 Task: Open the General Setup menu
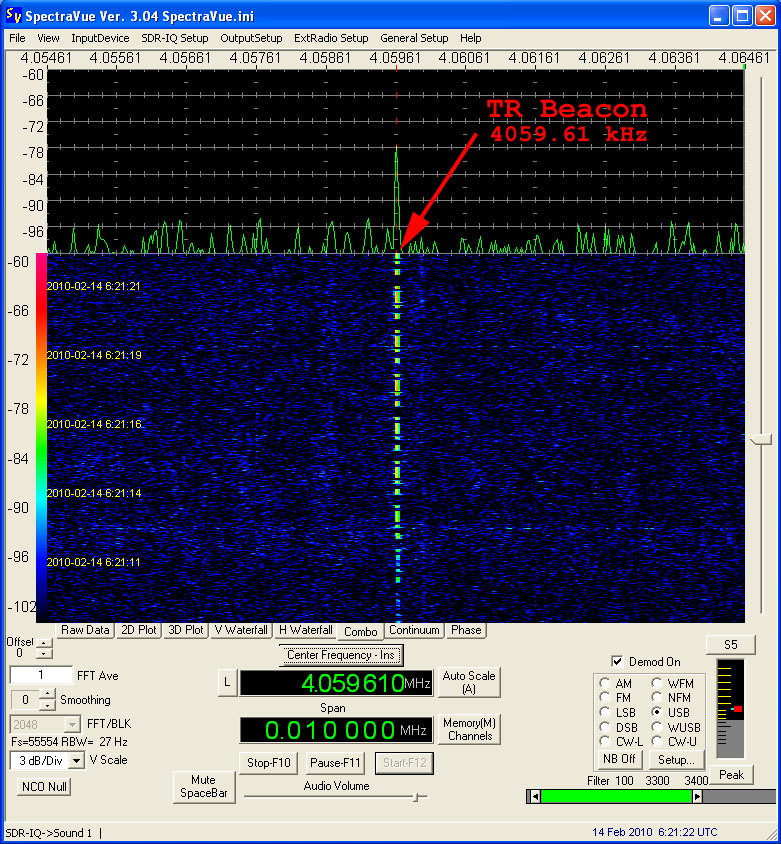point(414,38)
